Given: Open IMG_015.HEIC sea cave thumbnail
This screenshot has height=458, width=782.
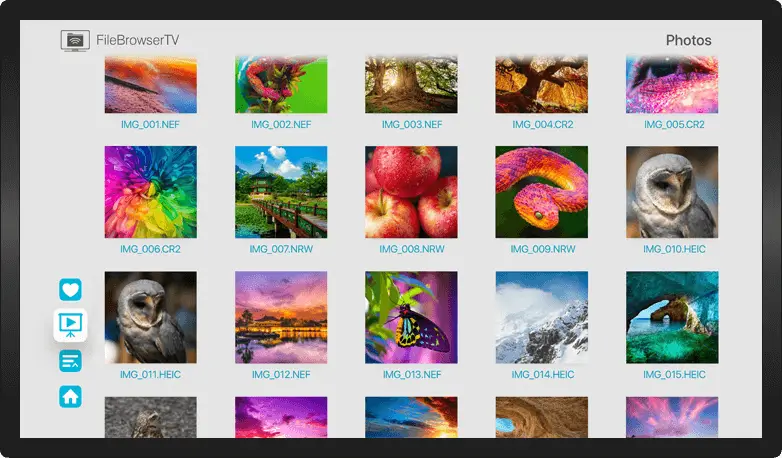Looking at the screenshot, I should (x=672, y=317).
